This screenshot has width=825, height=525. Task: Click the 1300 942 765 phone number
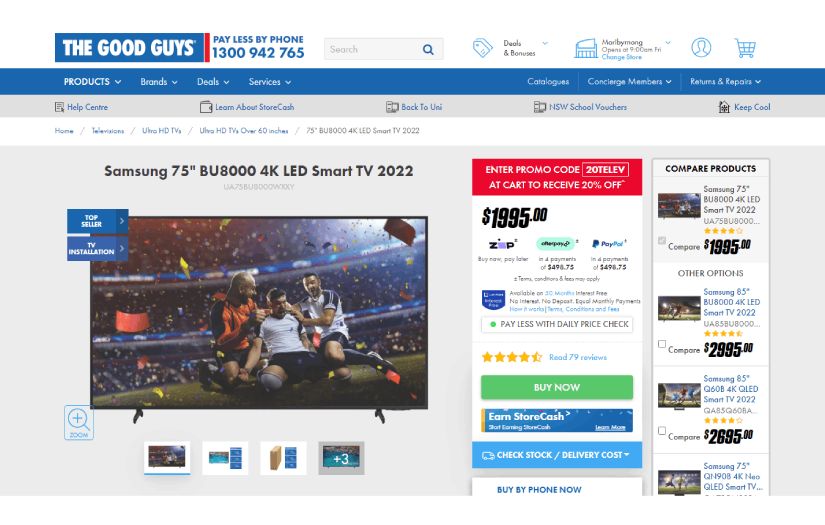click(x=258, y=53)
